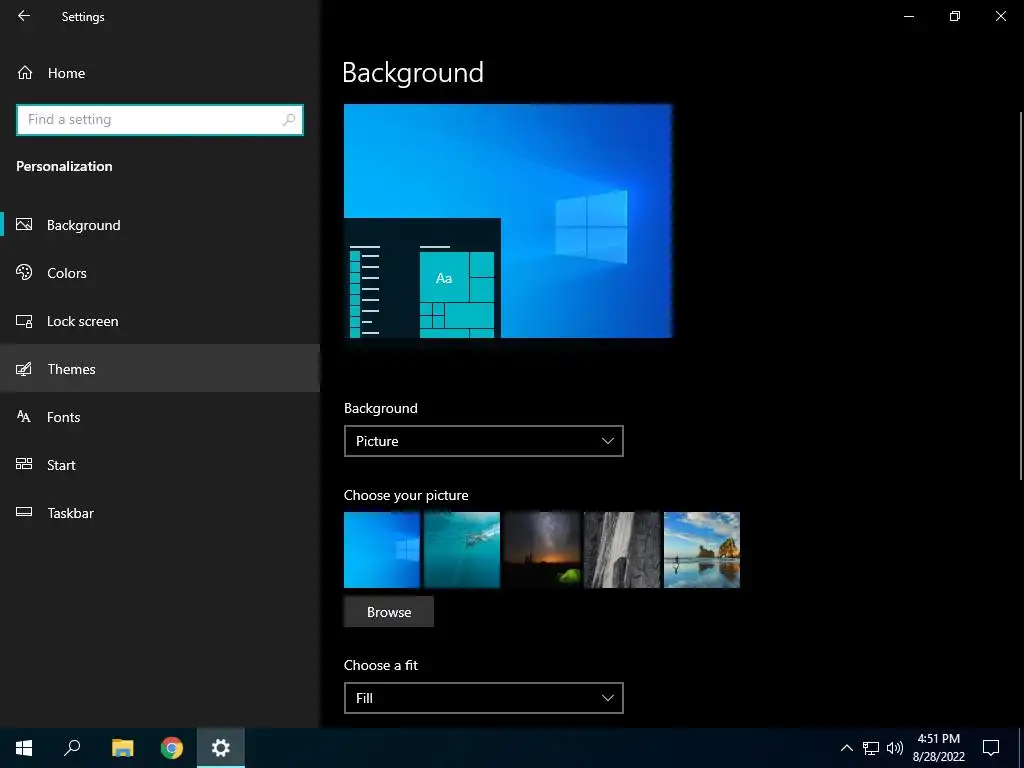Click the Settings gear on the taskbar

[221, 748]
